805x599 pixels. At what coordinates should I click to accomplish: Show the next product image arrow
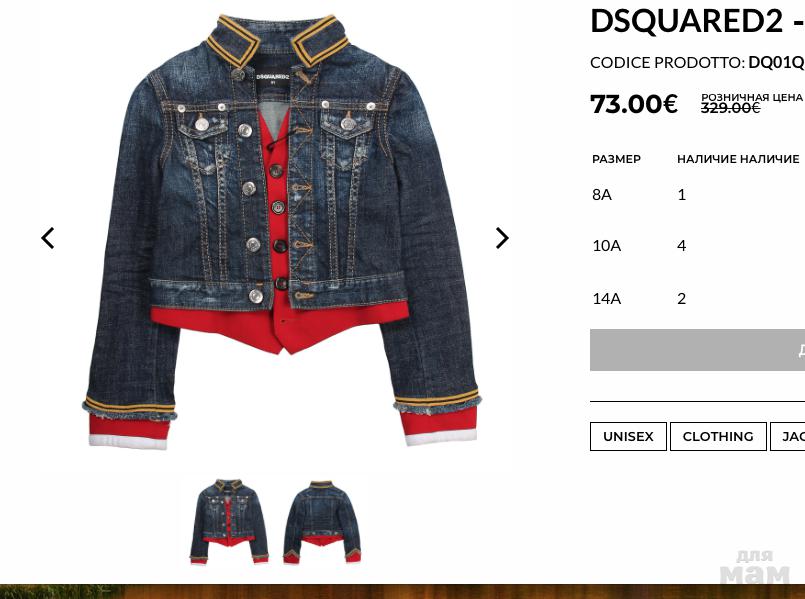point(502,238)
